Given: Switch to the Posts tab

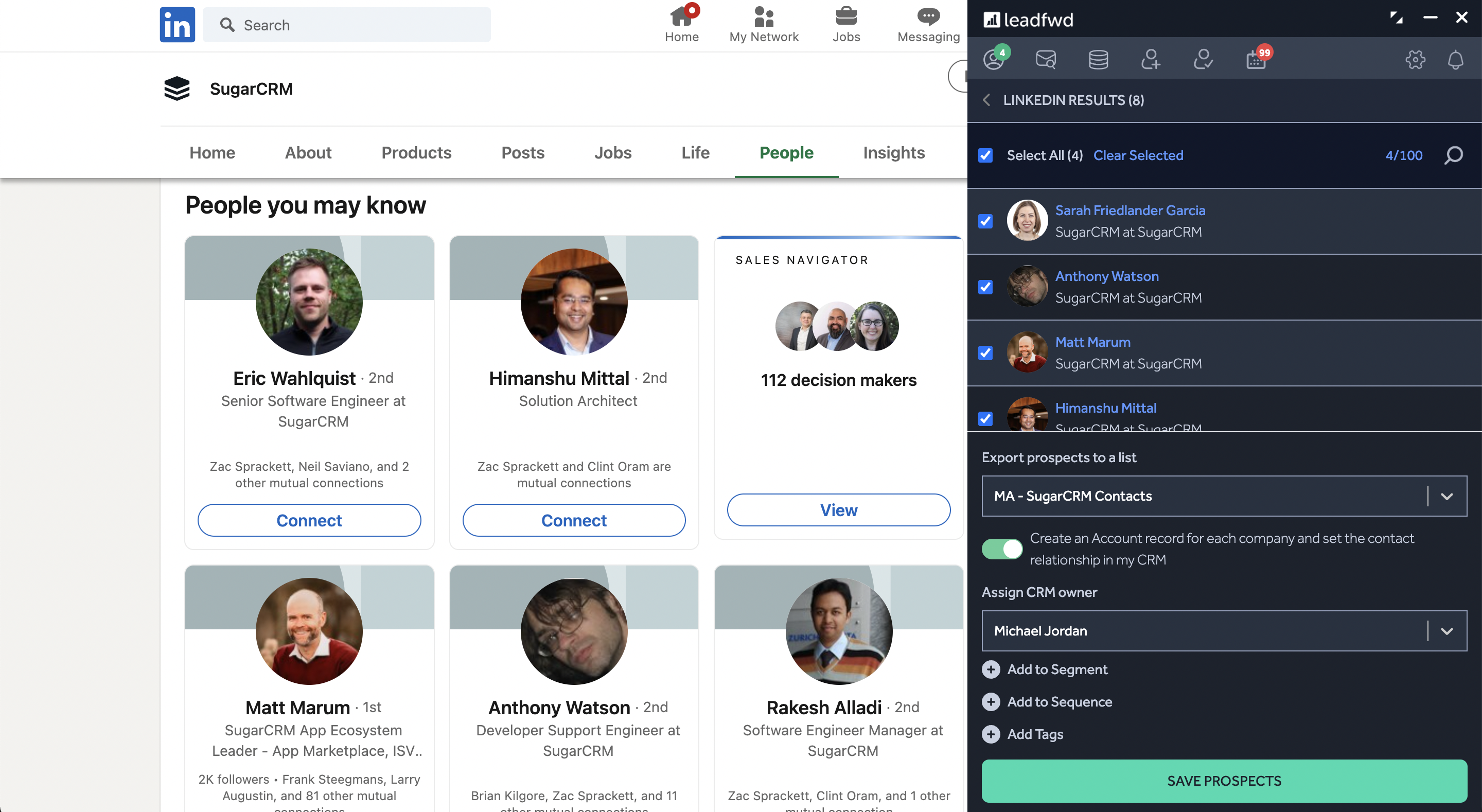Looking at the screenshot, I should [x=522, y=152].
